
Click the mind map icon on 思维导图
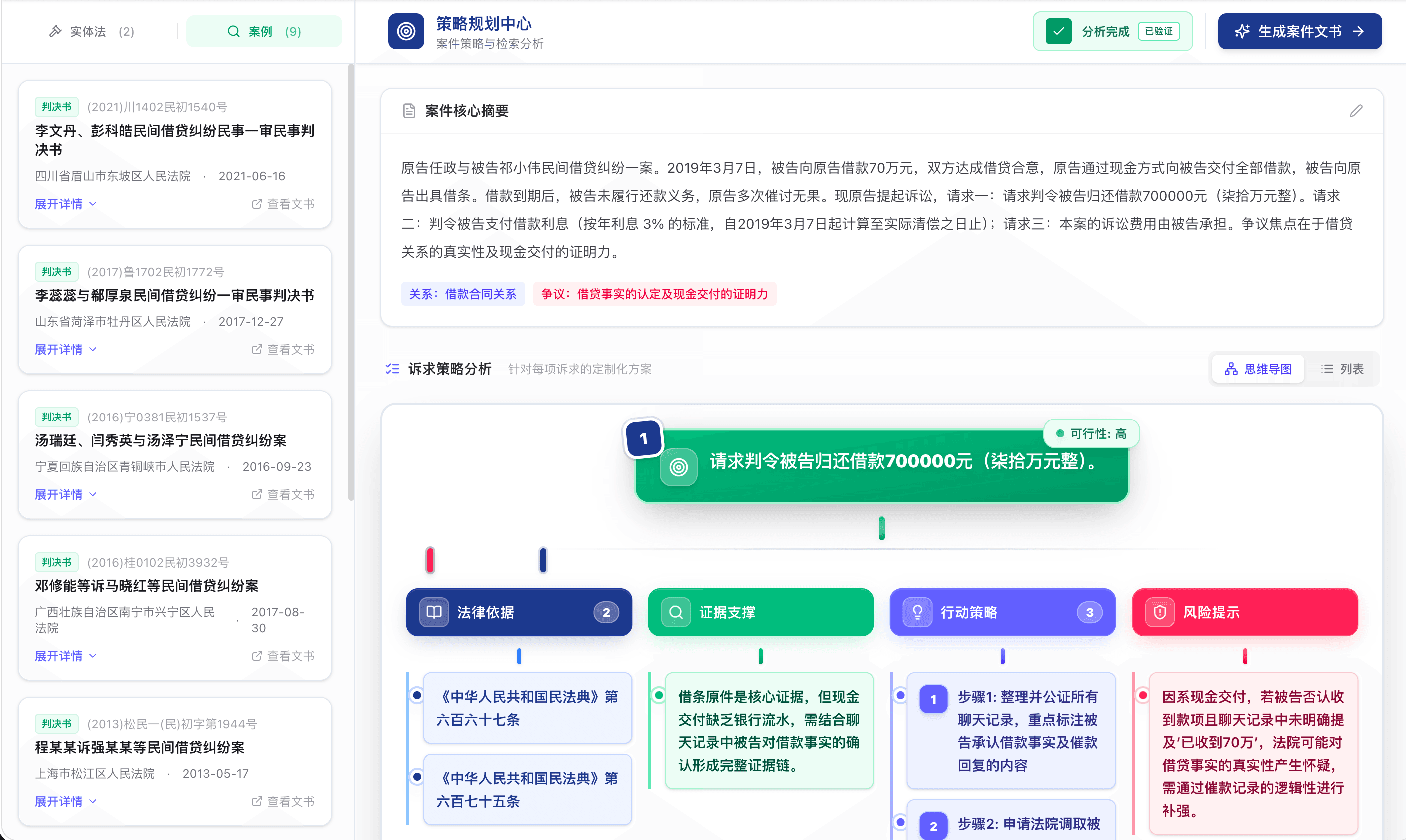click(x=1231, y=369)
